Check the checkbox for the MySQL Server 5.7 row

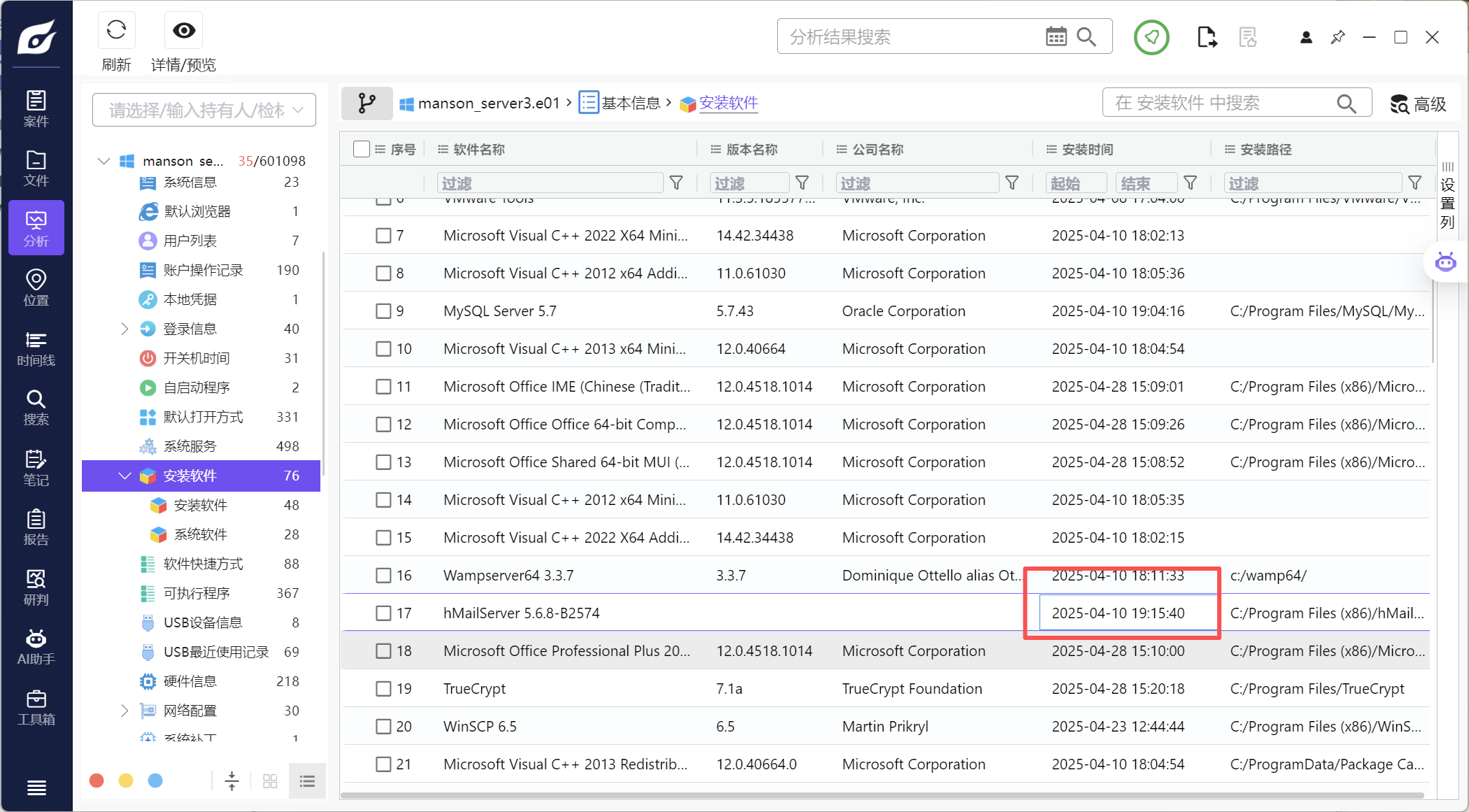click(x=383, y=311)
